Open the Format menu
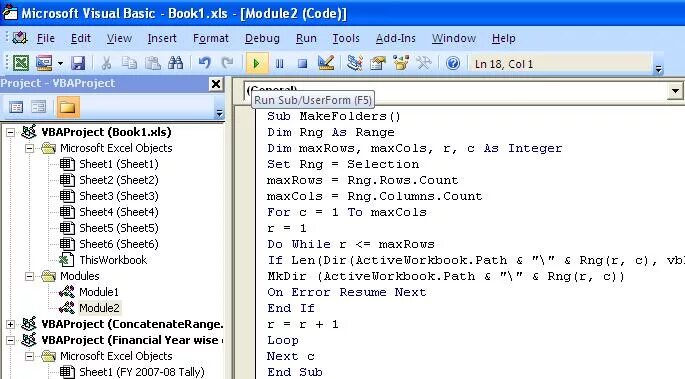The width and height of the screenshot is (685, 379). (211, 38)
